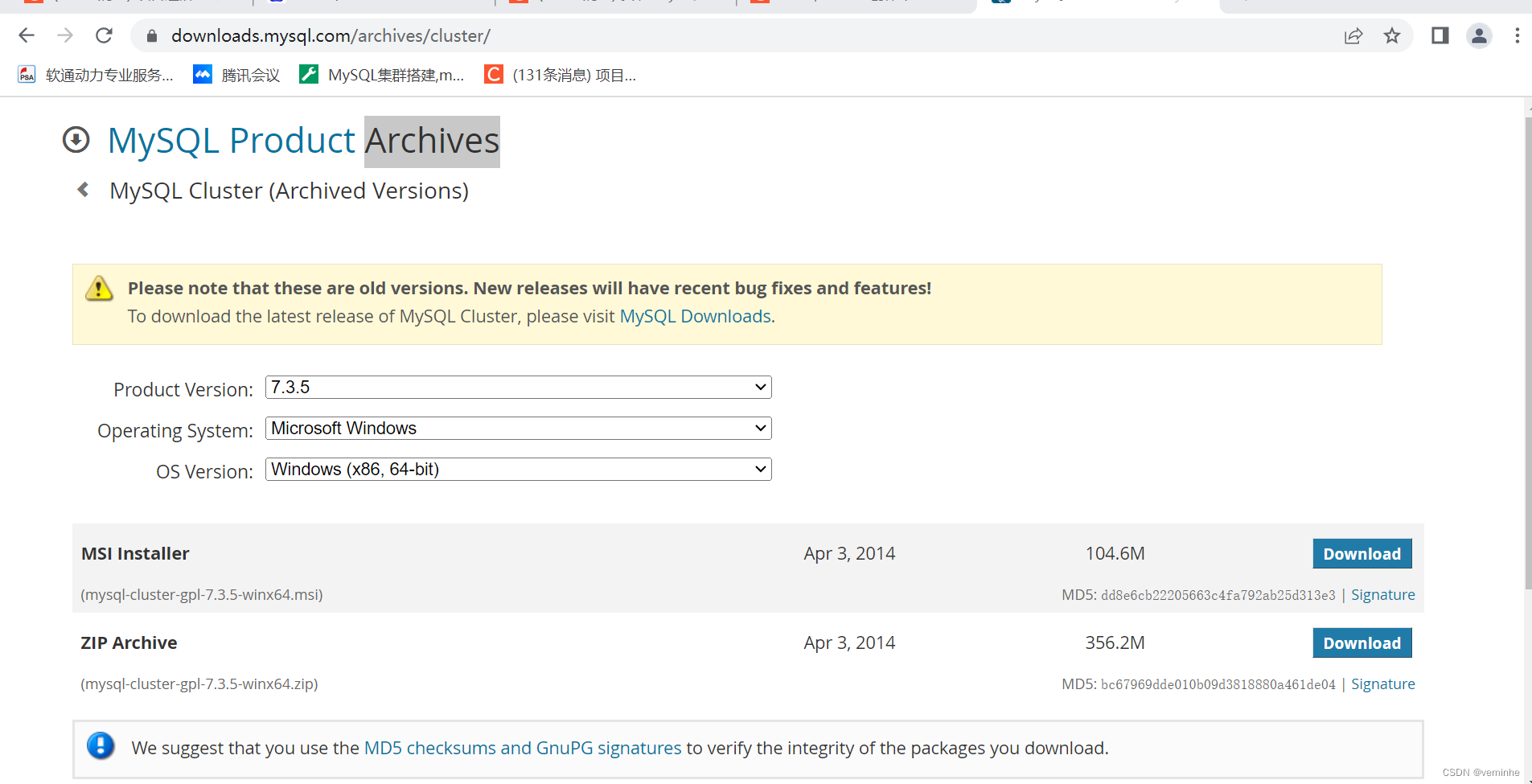Click the page vertical scrollbar thumb
1532x784 pixels.
1528,354
